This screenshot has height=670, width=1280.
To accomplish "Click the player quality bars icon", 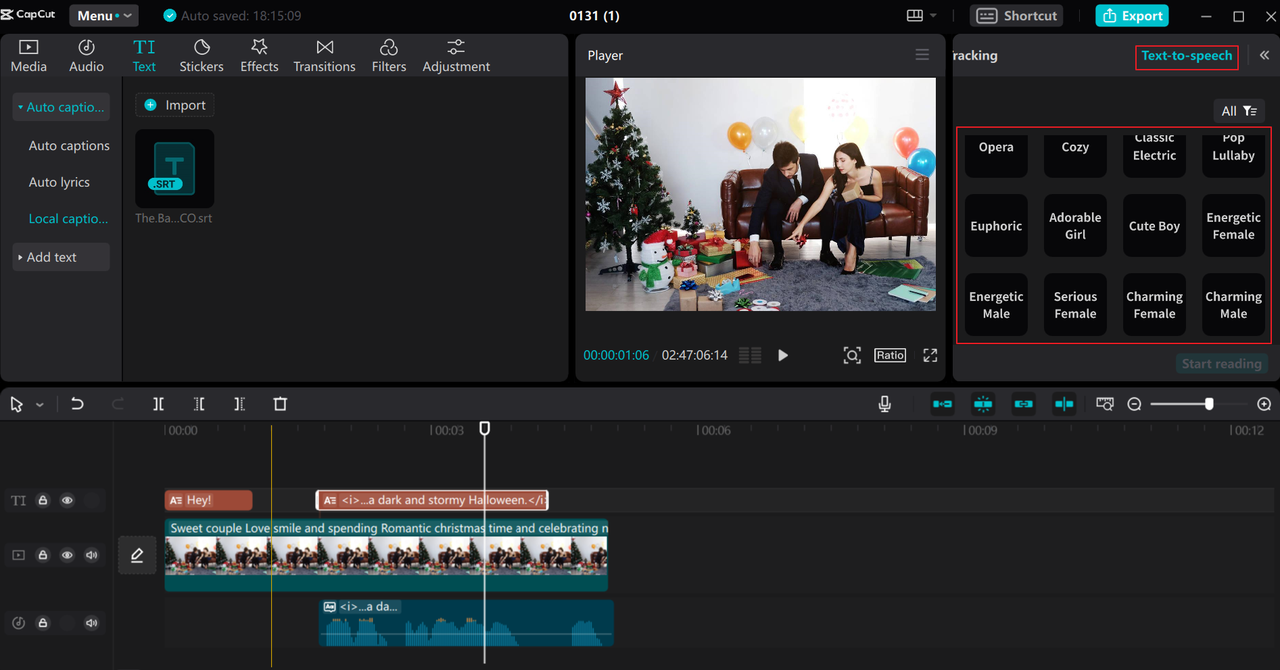I will (750, 355).
